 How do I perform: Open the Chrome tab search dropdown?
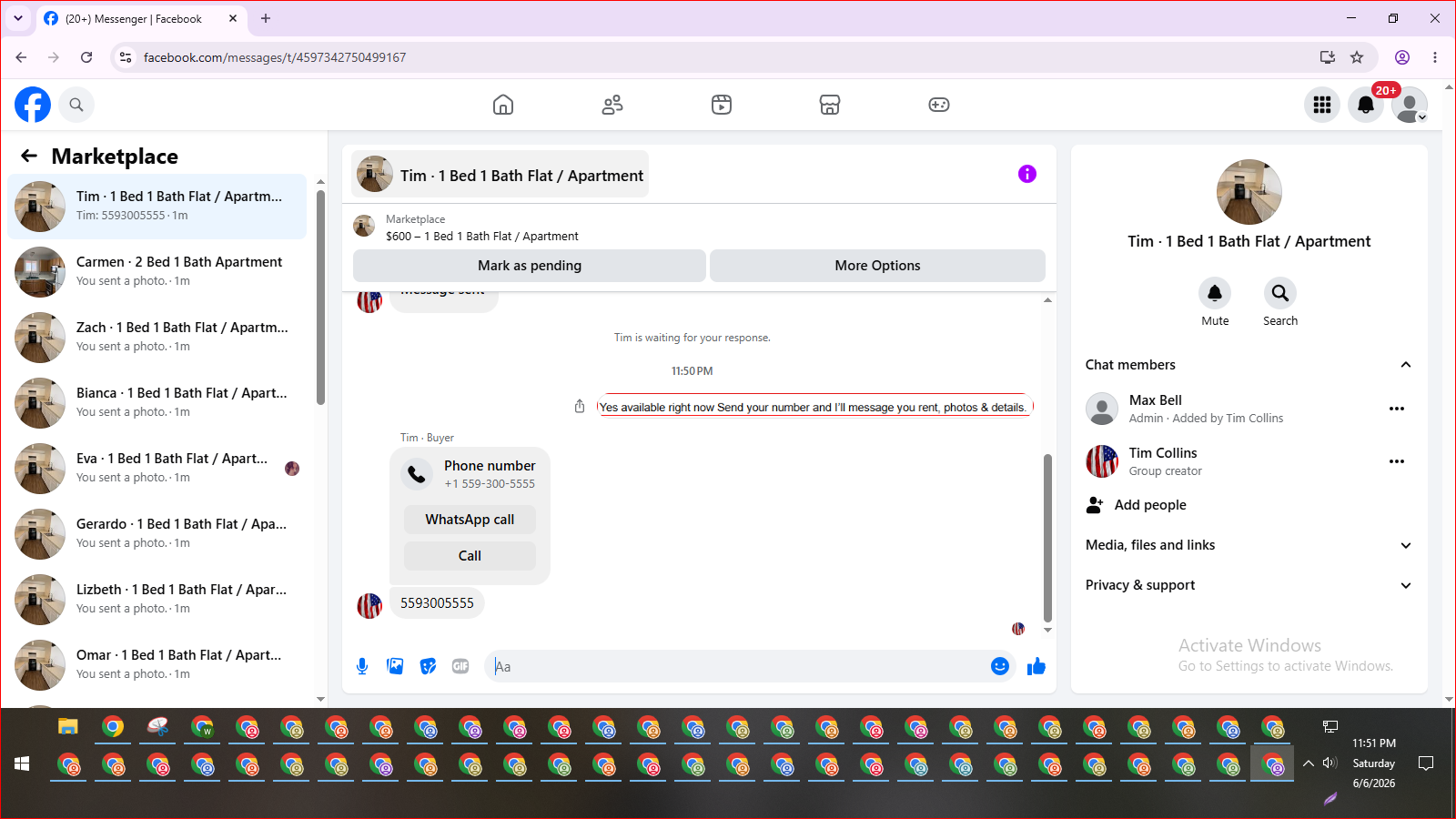pos(18,18)
